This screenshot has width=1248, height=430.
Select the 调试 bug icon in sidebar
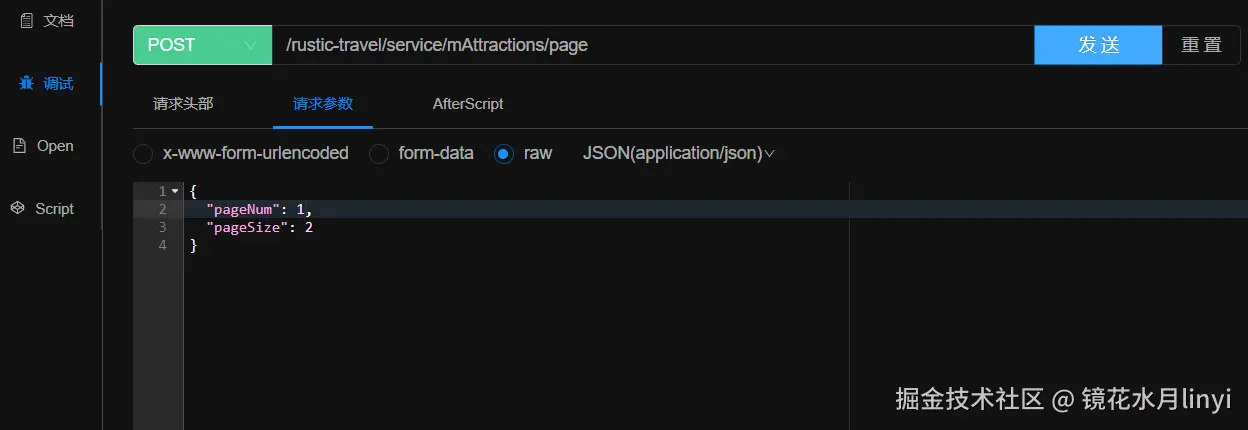coord(26,83)
